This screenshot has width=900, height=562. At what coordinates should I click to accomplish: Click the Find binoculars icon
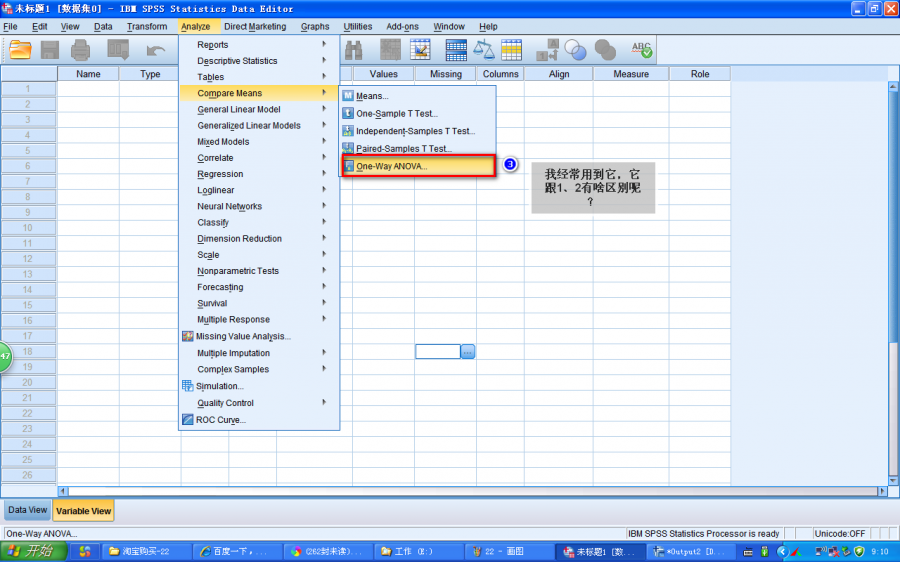tap(354, 51)
